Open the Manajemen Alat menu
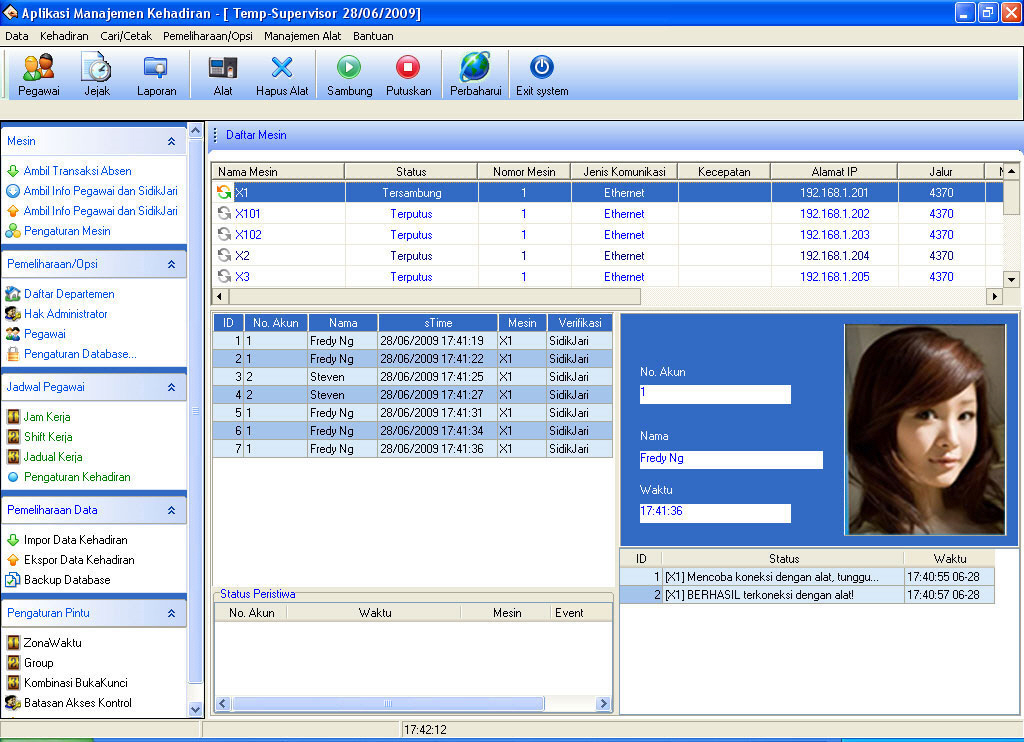 302,36
